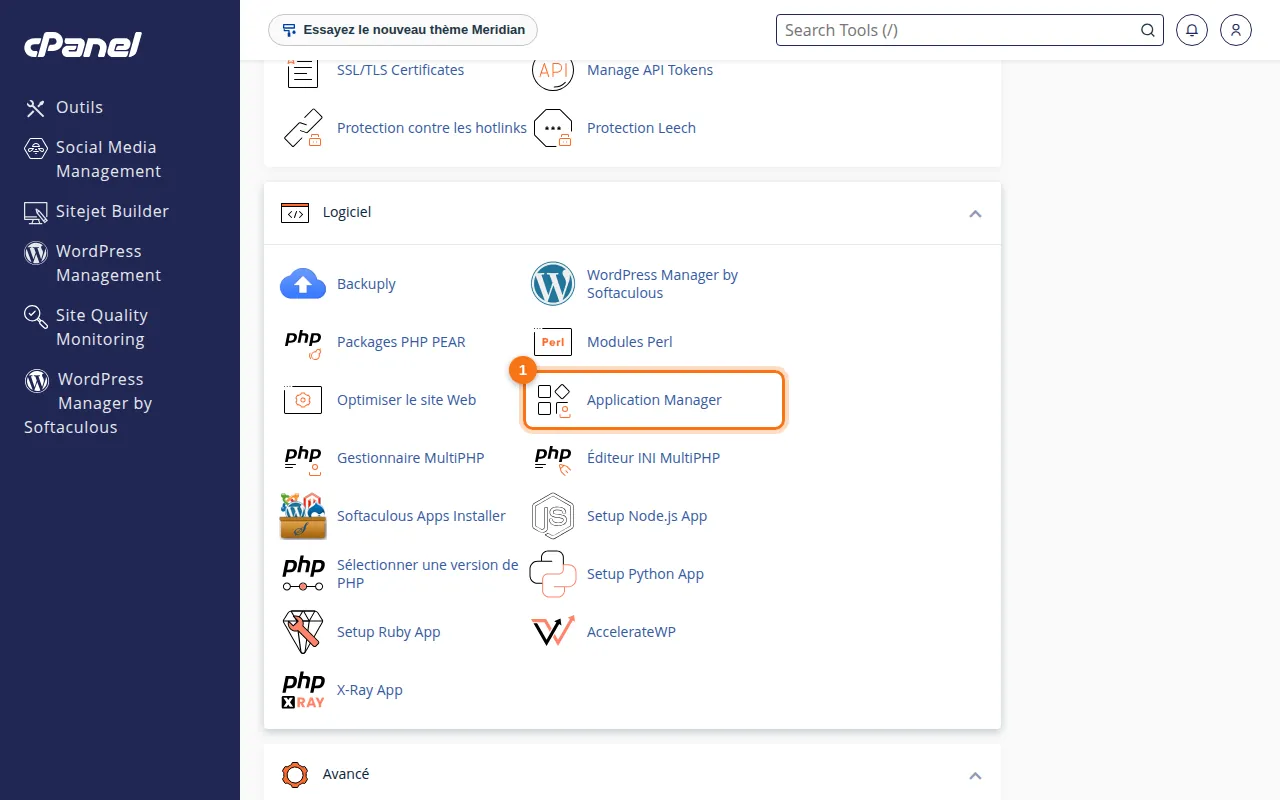The image size is (1280, 800).
Task: Click the Logiciel section heading text
Action: [x=347, y=212]
